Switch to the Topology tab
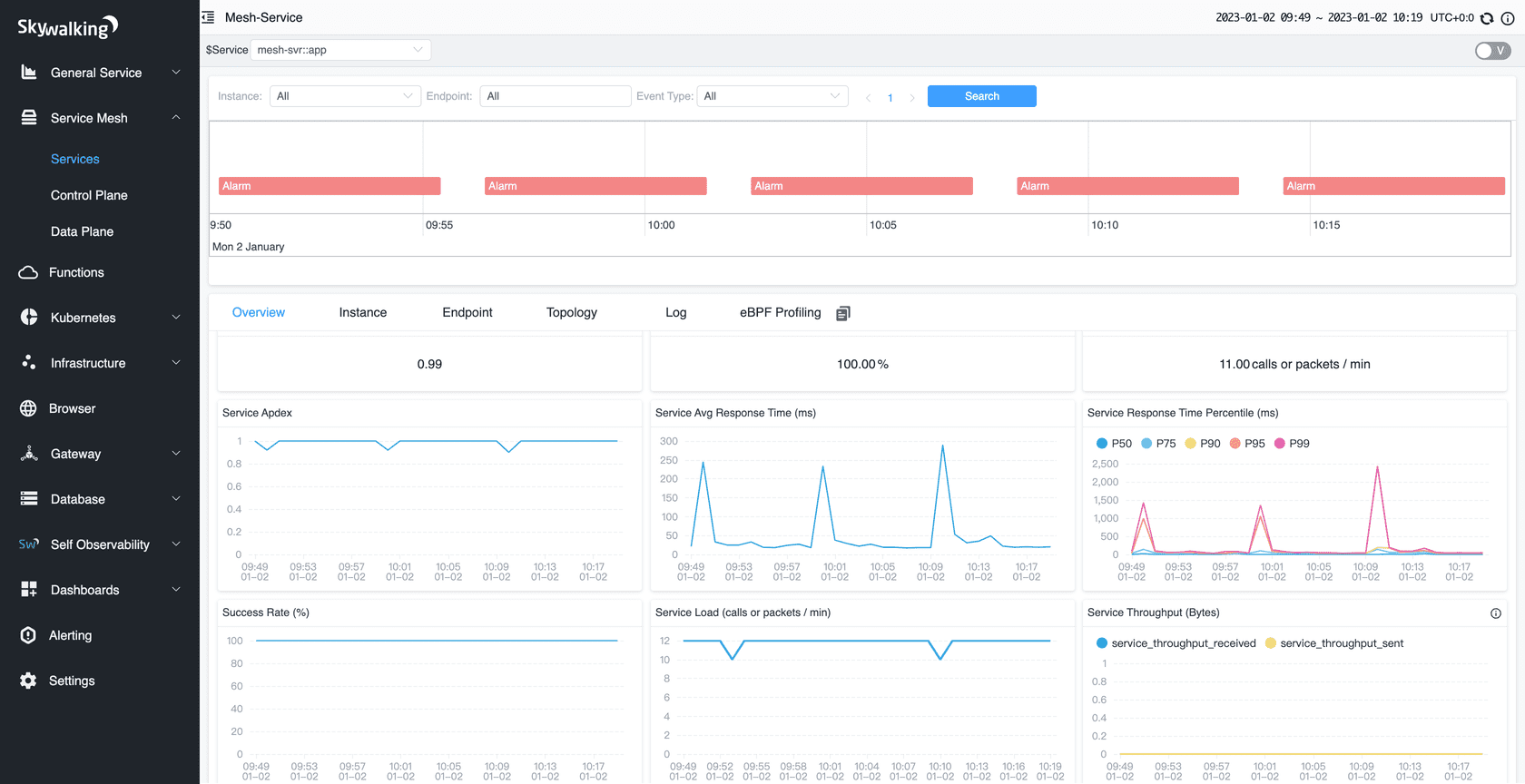Screen dimensions: 1525x784 point(571,312)
